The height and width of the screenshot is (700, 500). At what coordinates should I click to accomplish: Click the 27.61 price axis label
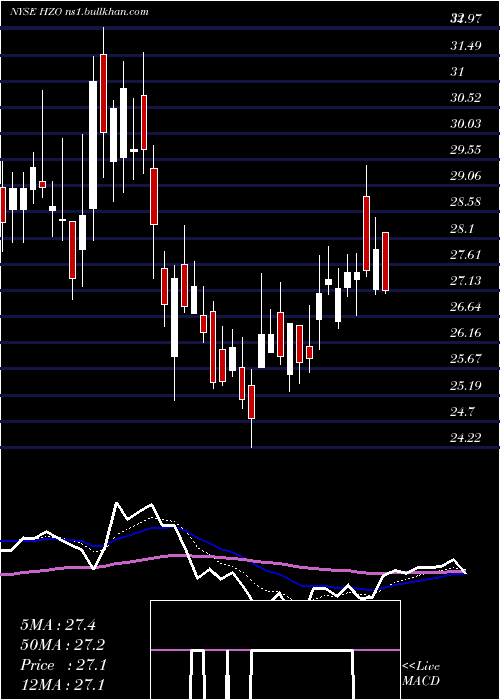pyautogui.click(x=466, y=255)
